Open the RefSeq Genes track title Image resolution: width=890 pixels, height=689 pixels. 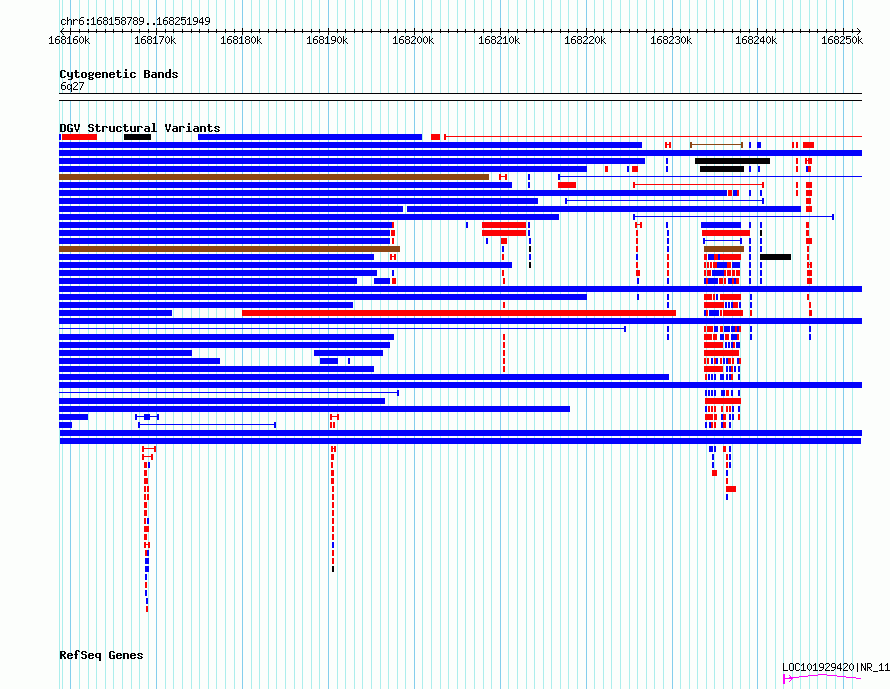click(101, 655)
